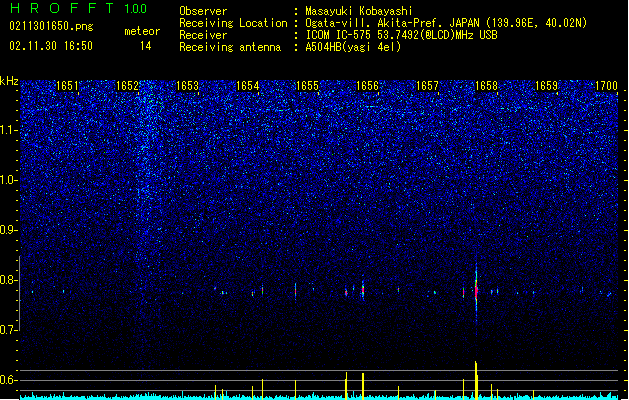Click the 1654 time marker
Viewport: 629px width, 400px height.
click(x=248, y=86)
